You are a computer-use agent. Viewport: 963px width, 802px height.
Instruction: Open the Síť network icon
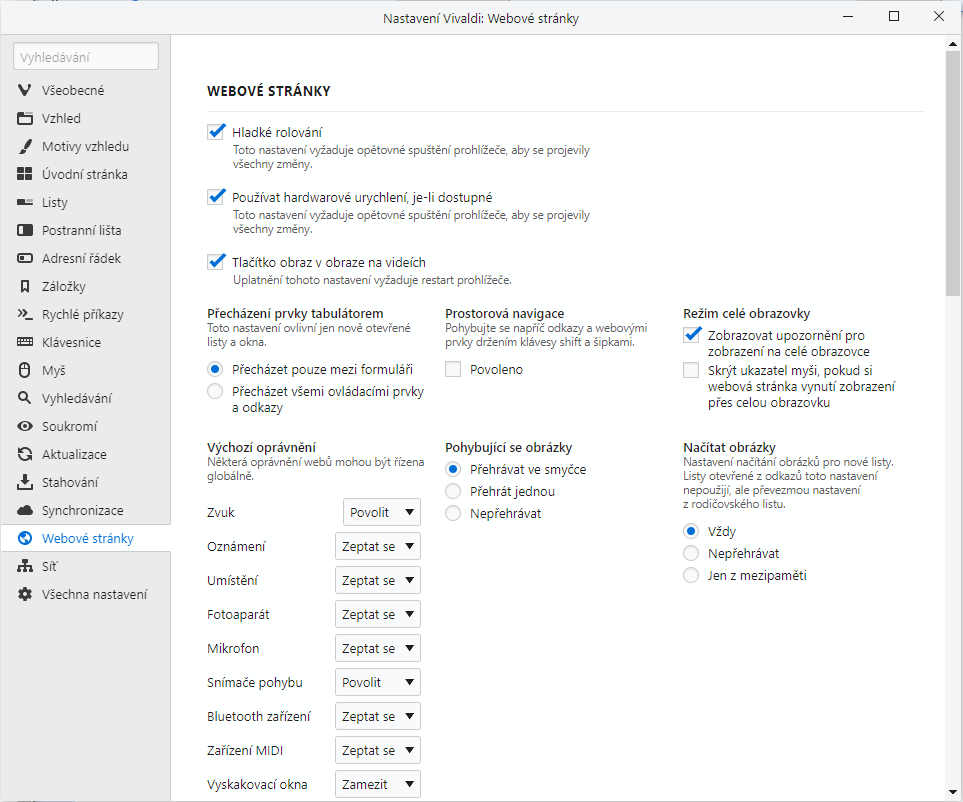pyautogui.click(x=25, y=566)
